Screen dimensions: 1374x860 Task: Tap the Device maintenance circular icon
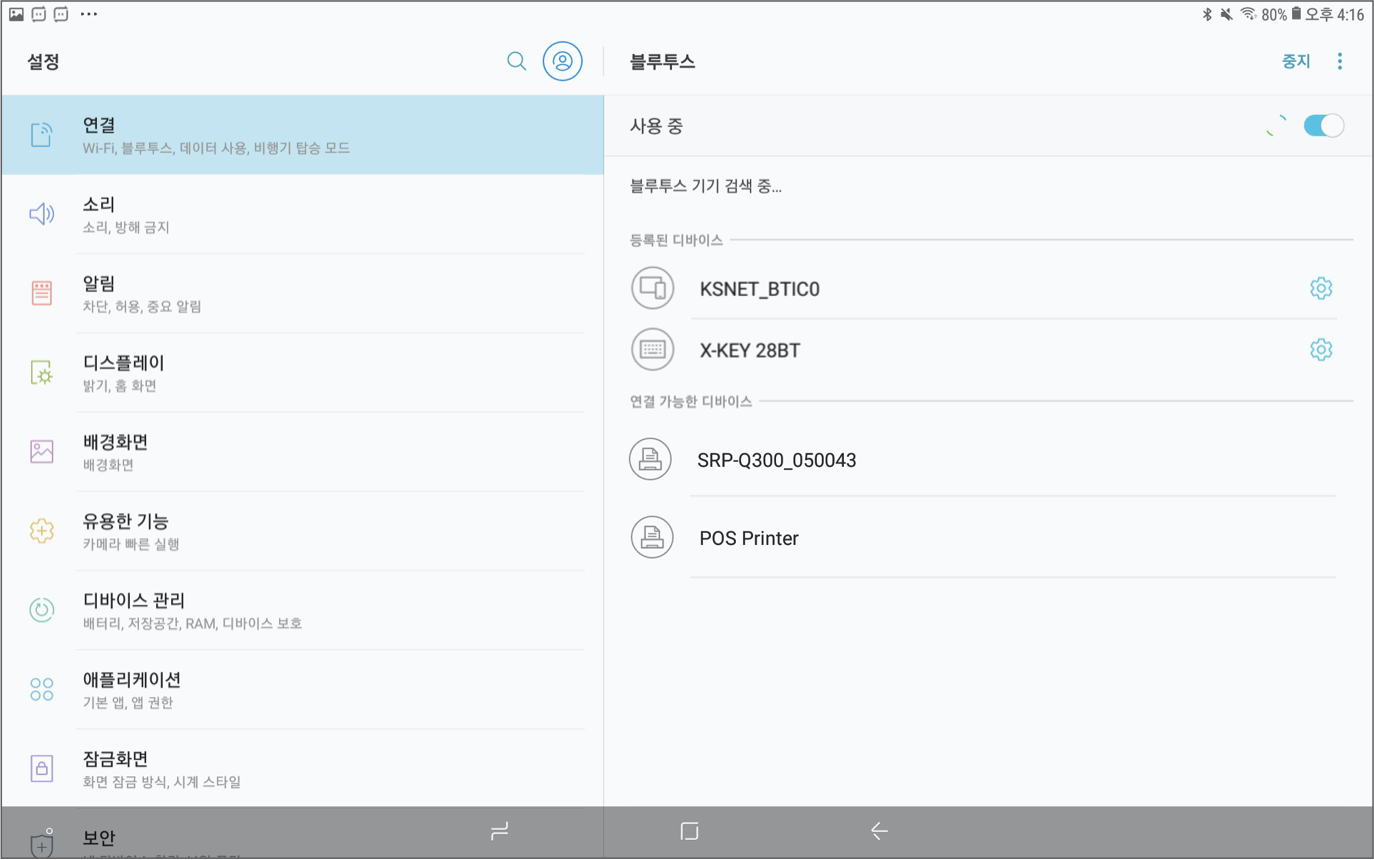(41, 610)
